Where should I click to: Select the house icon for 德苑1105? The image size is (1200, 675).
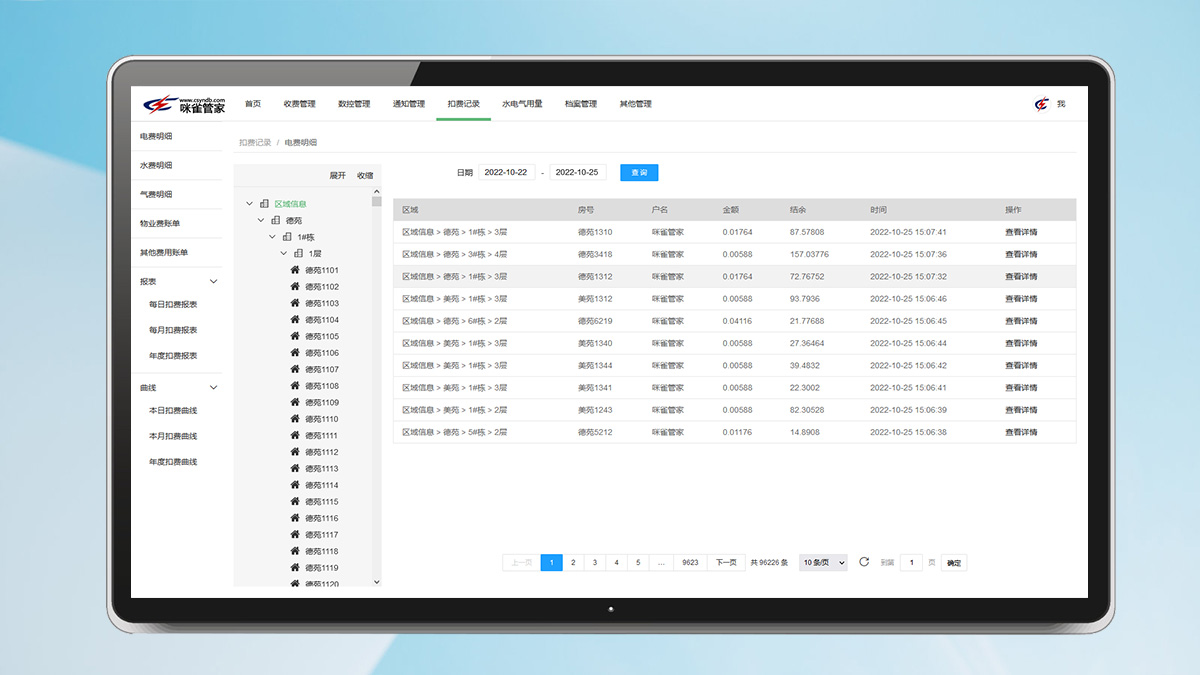295,336
